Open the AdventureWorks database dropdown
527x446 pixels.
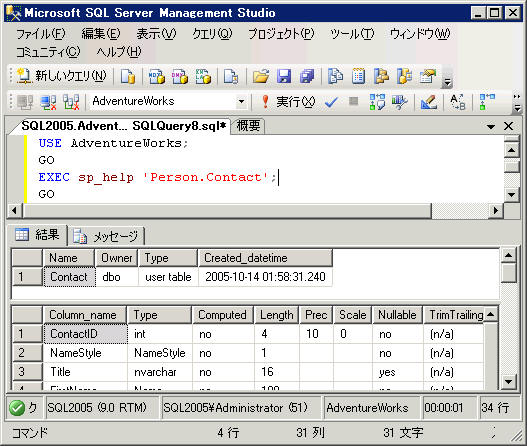241,102
